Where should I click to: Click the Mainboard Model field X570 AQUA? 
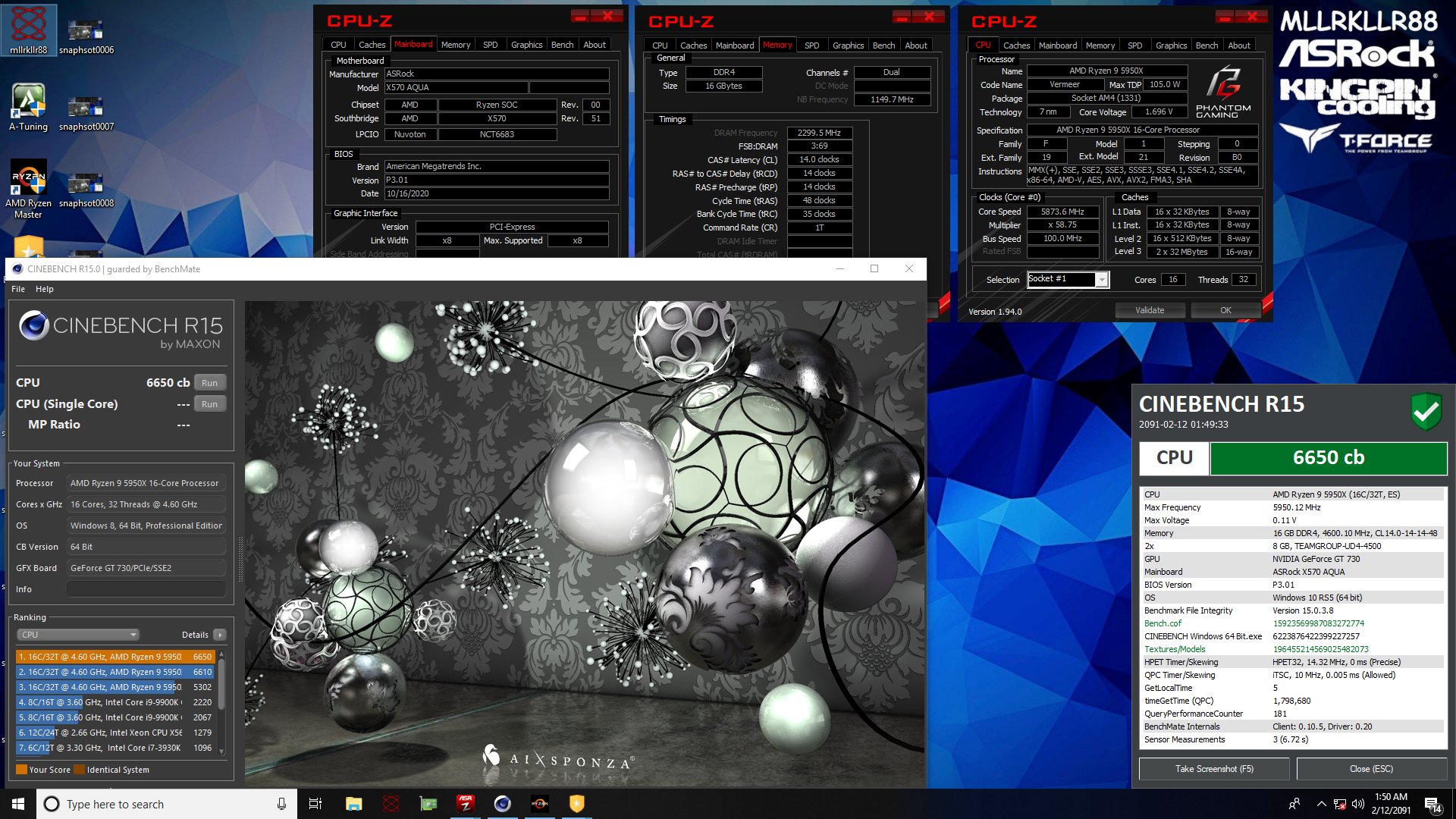click(456, 88)
